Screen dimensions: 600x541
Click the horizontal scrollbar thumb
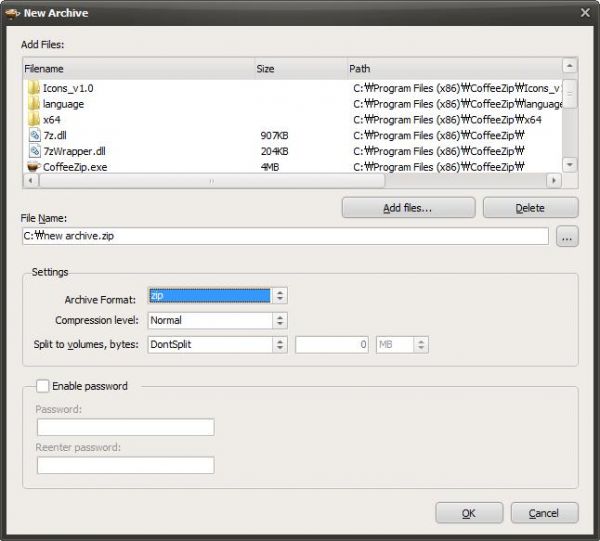pos(212,181)
